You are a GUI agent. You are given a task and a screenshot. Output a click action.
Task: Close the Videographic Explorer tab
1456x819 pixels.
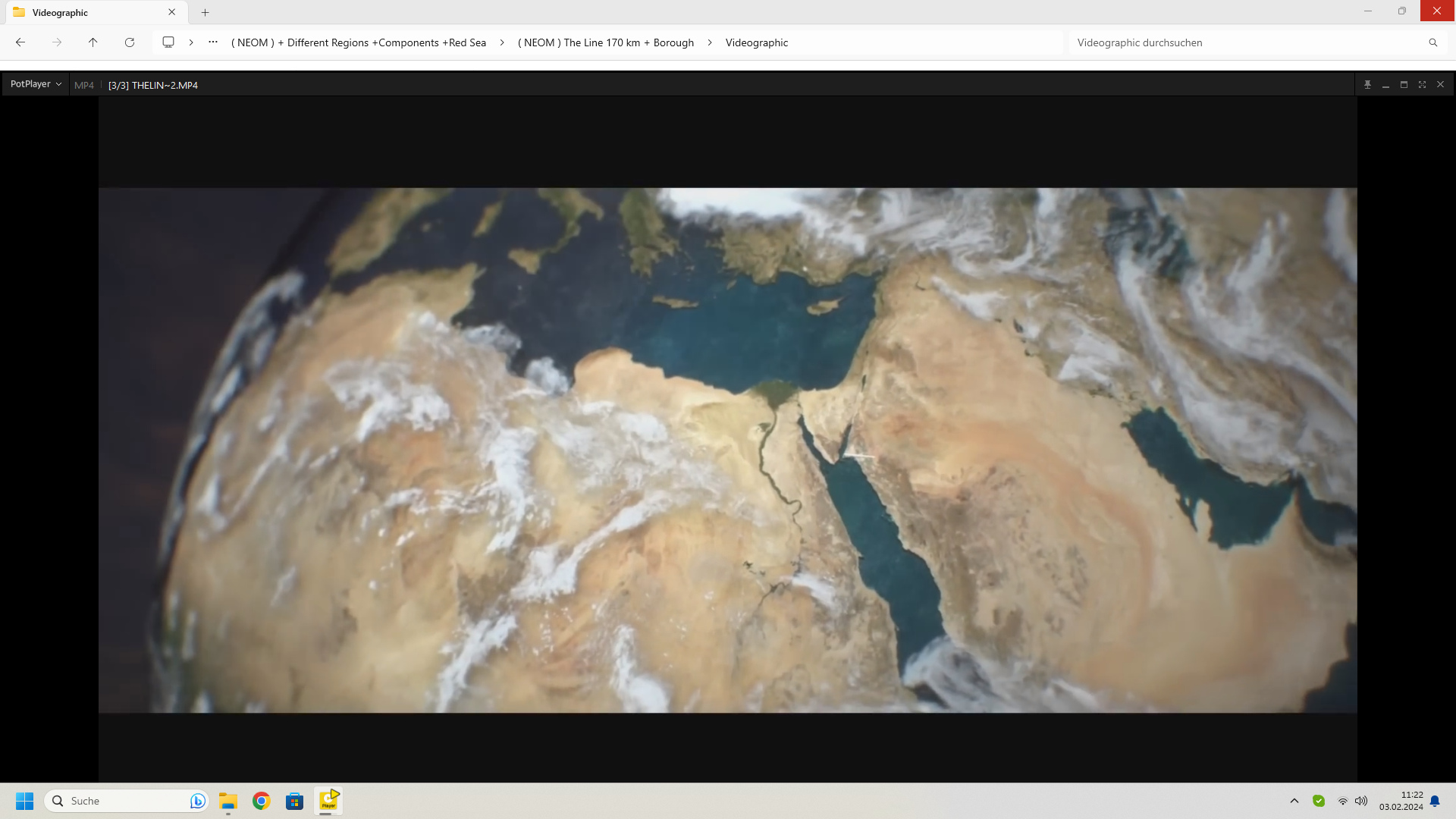172,12
